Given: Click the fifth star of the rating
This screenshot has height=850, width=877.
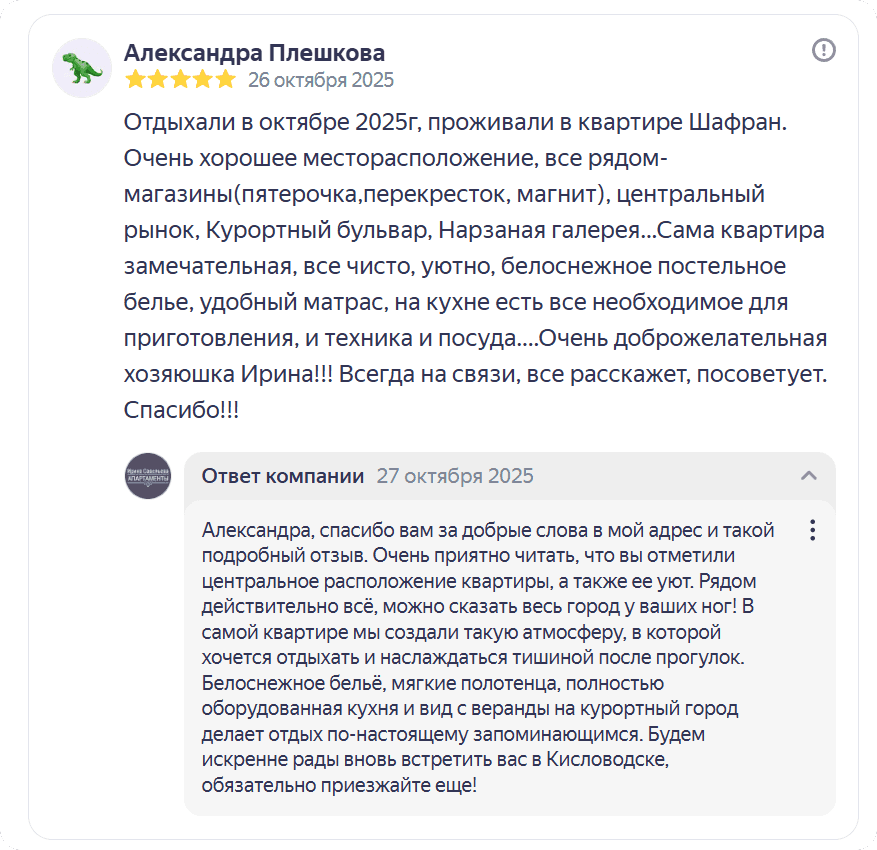Looking at the screenshot, I should coord(226,80).
